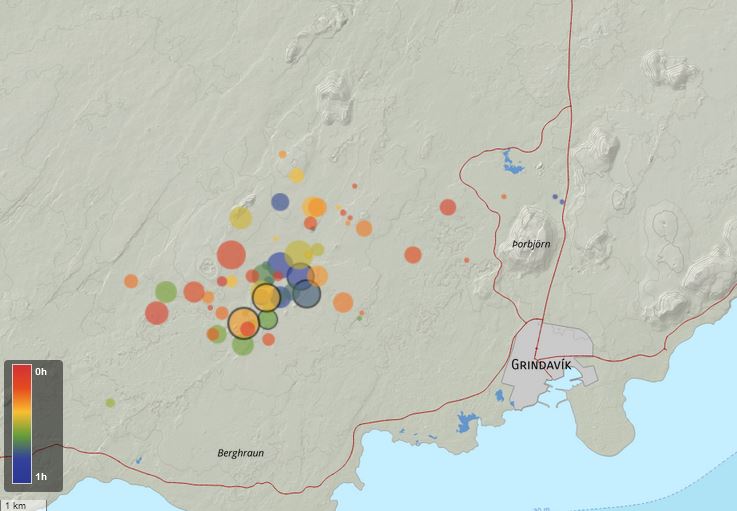Click the northernmost small orange quake dot
The image size is (737, 511).
(282, 154)
